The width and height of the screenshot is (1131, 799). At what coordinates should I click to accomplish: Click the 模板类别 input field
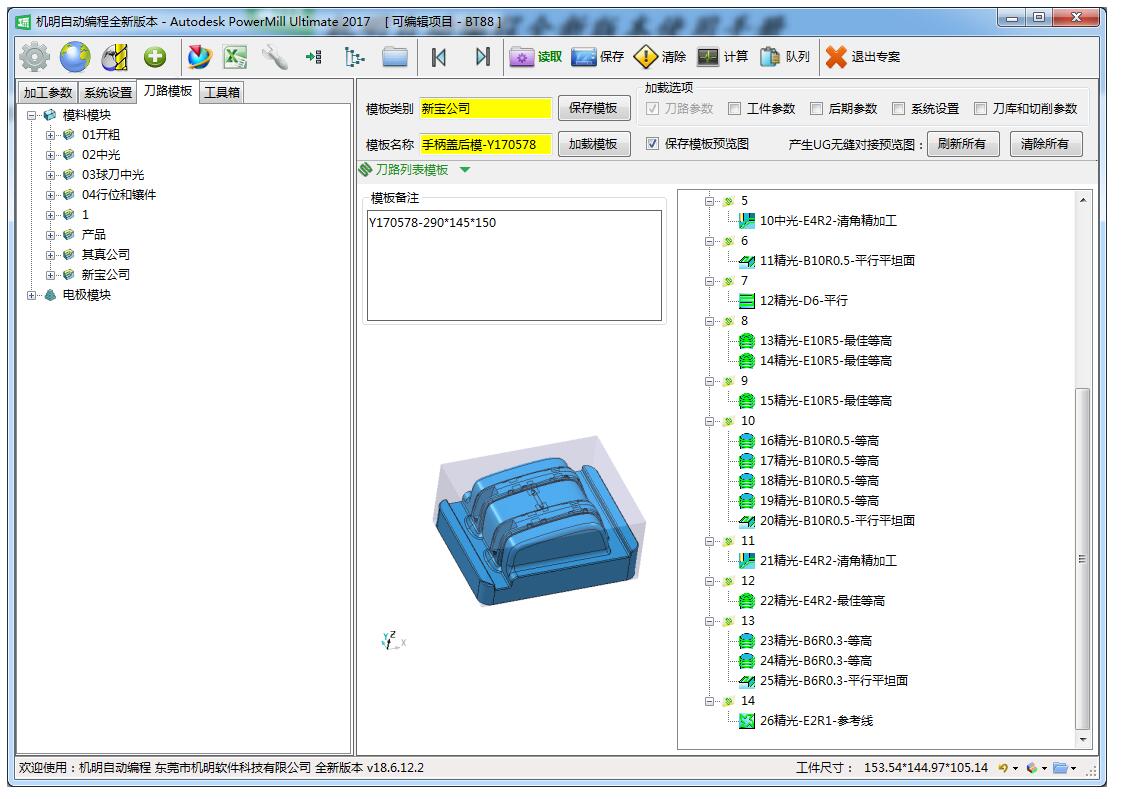(x=485, y=108)
